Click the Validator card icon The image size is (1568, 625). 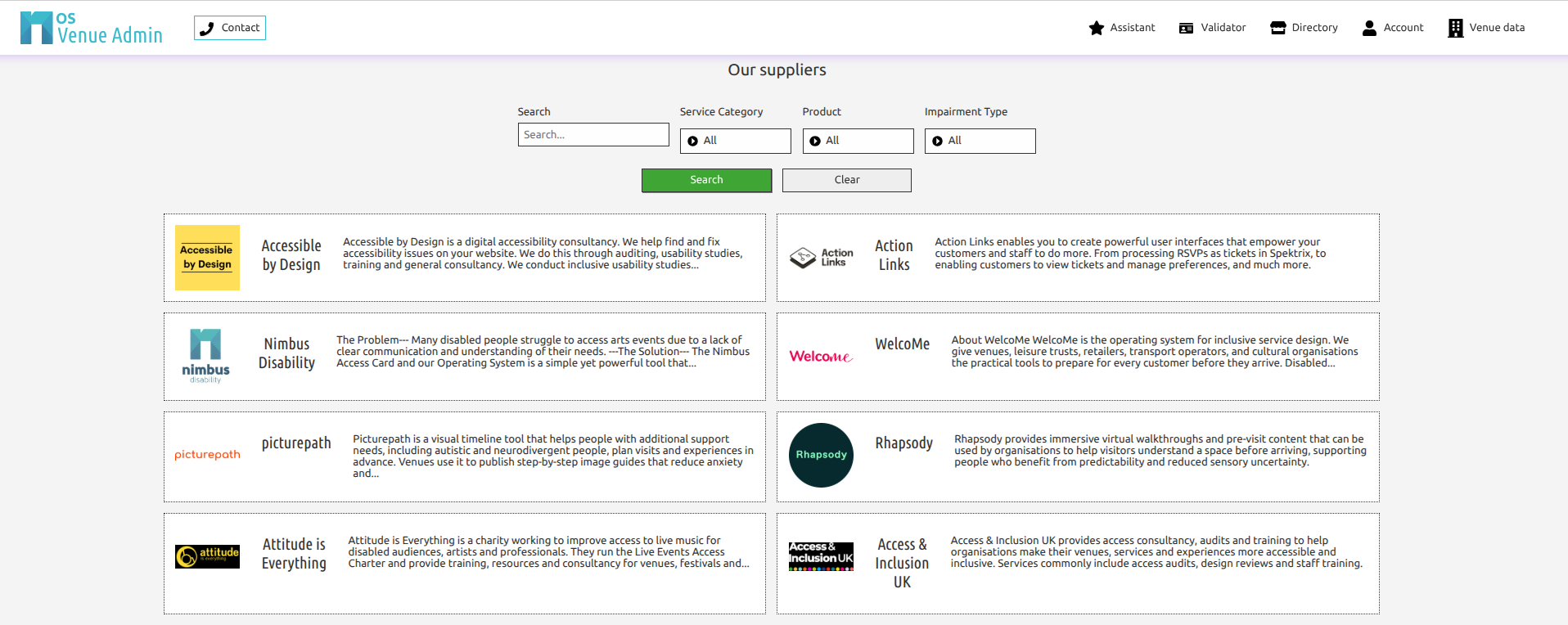[x=1186, y=28]
